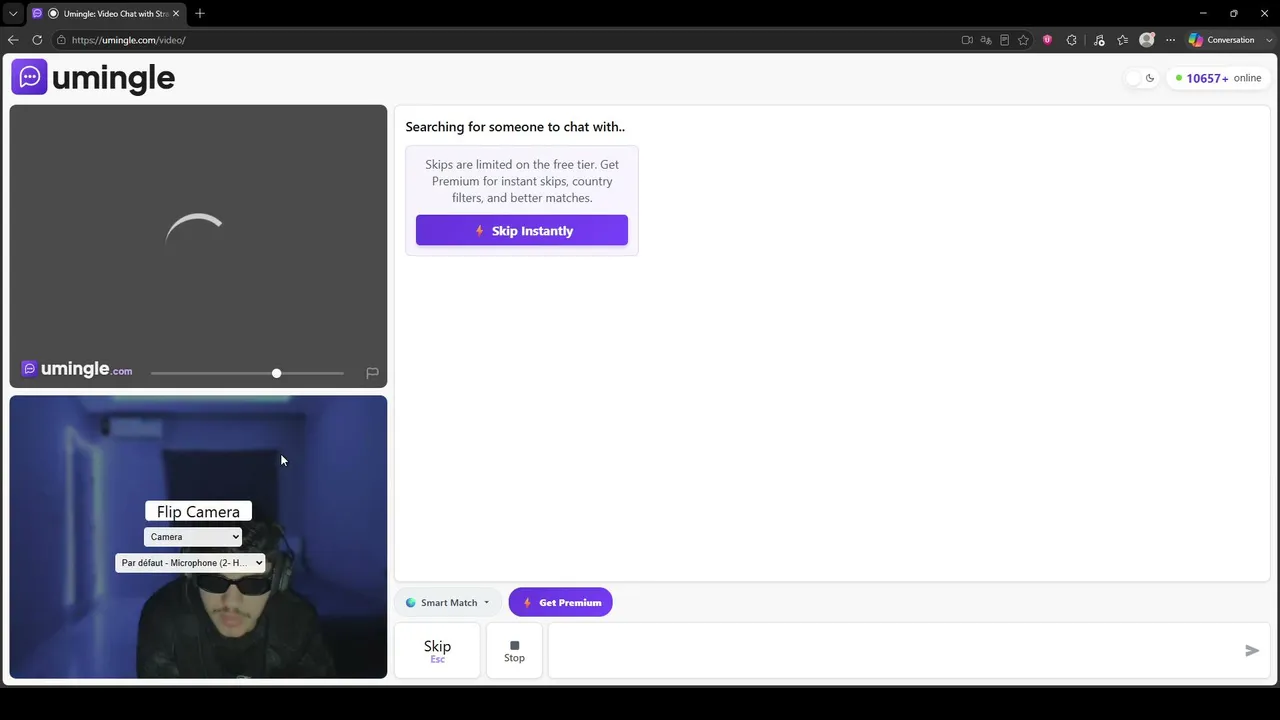Click the pink shield extension icon
This screenshot has width=1280, height=720.
click(1047, 40)
